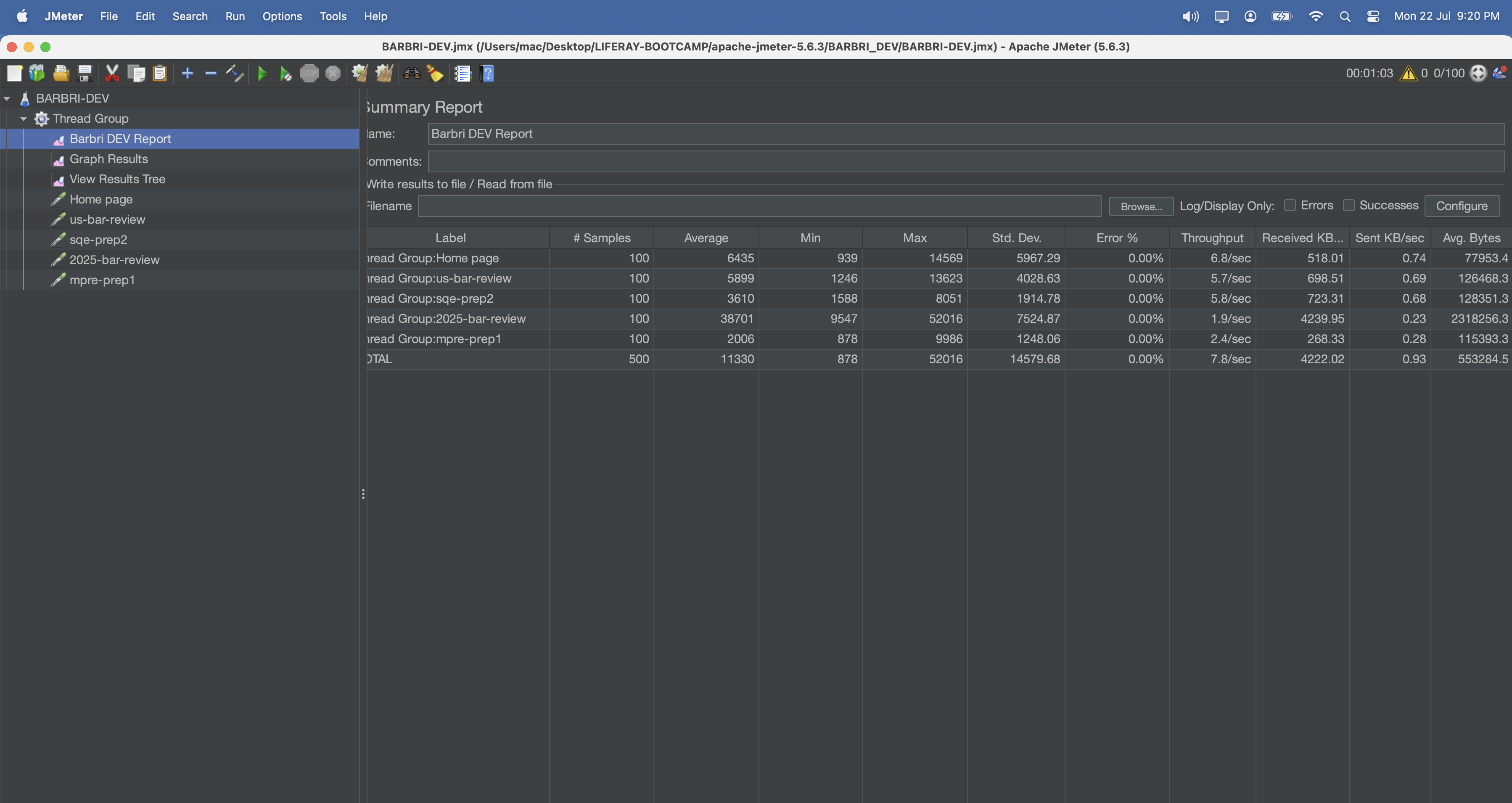Click the Clear All broom icon
Screen dimensions: 1512x803
pyautogui.click(x=384, y=74)
